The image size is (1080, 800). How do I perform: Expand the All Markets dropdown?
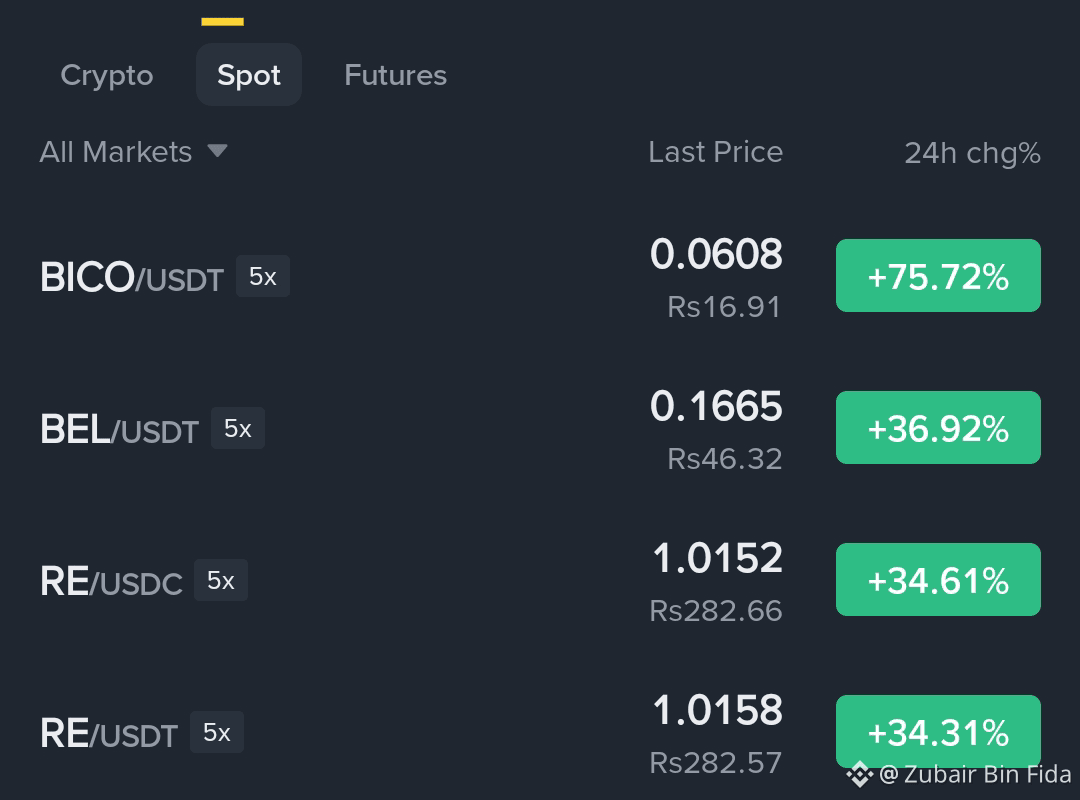tap(133, 152)
